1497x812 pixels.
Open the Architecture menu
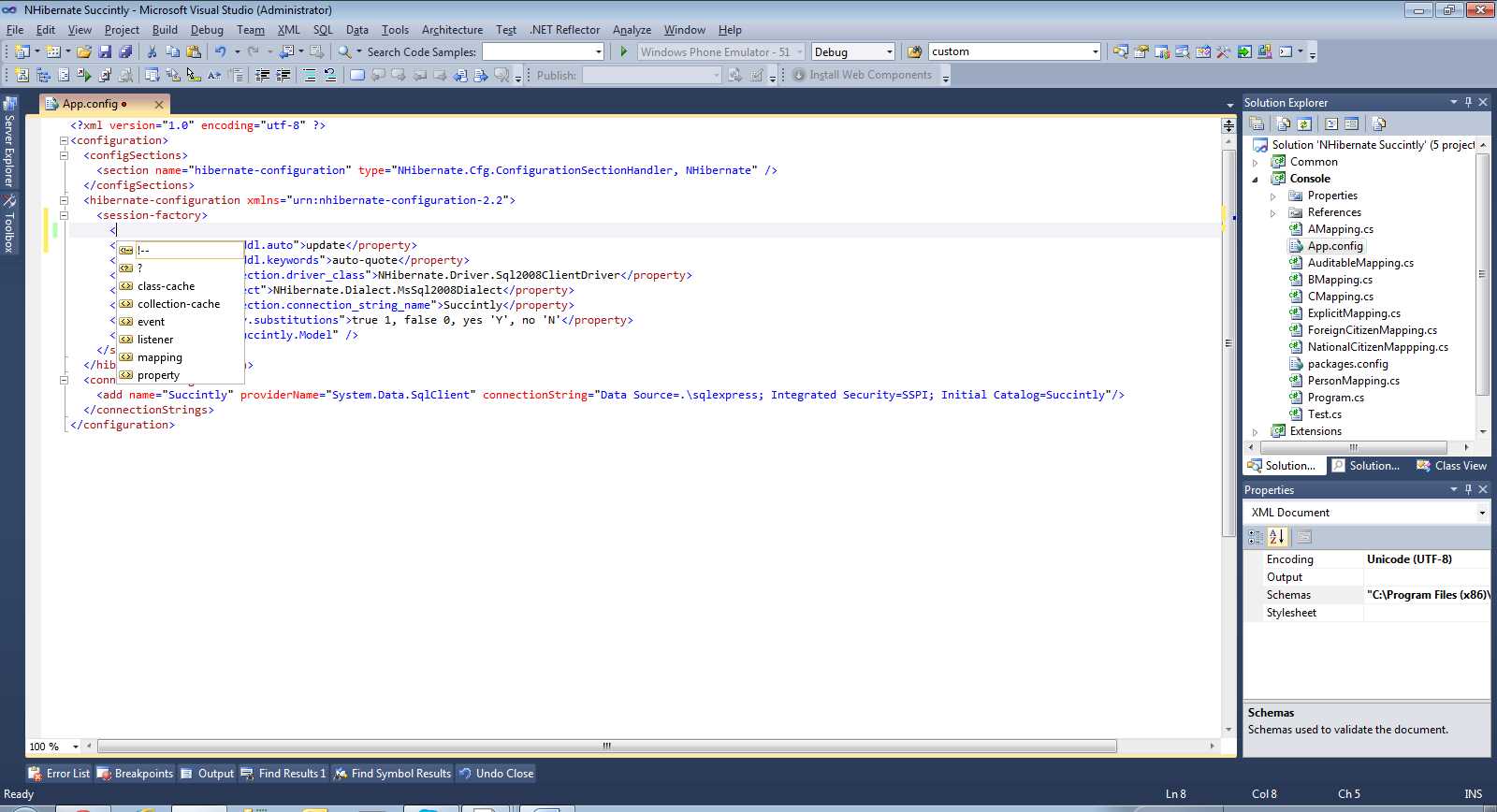pyautogui.click(x=453, y=30)
